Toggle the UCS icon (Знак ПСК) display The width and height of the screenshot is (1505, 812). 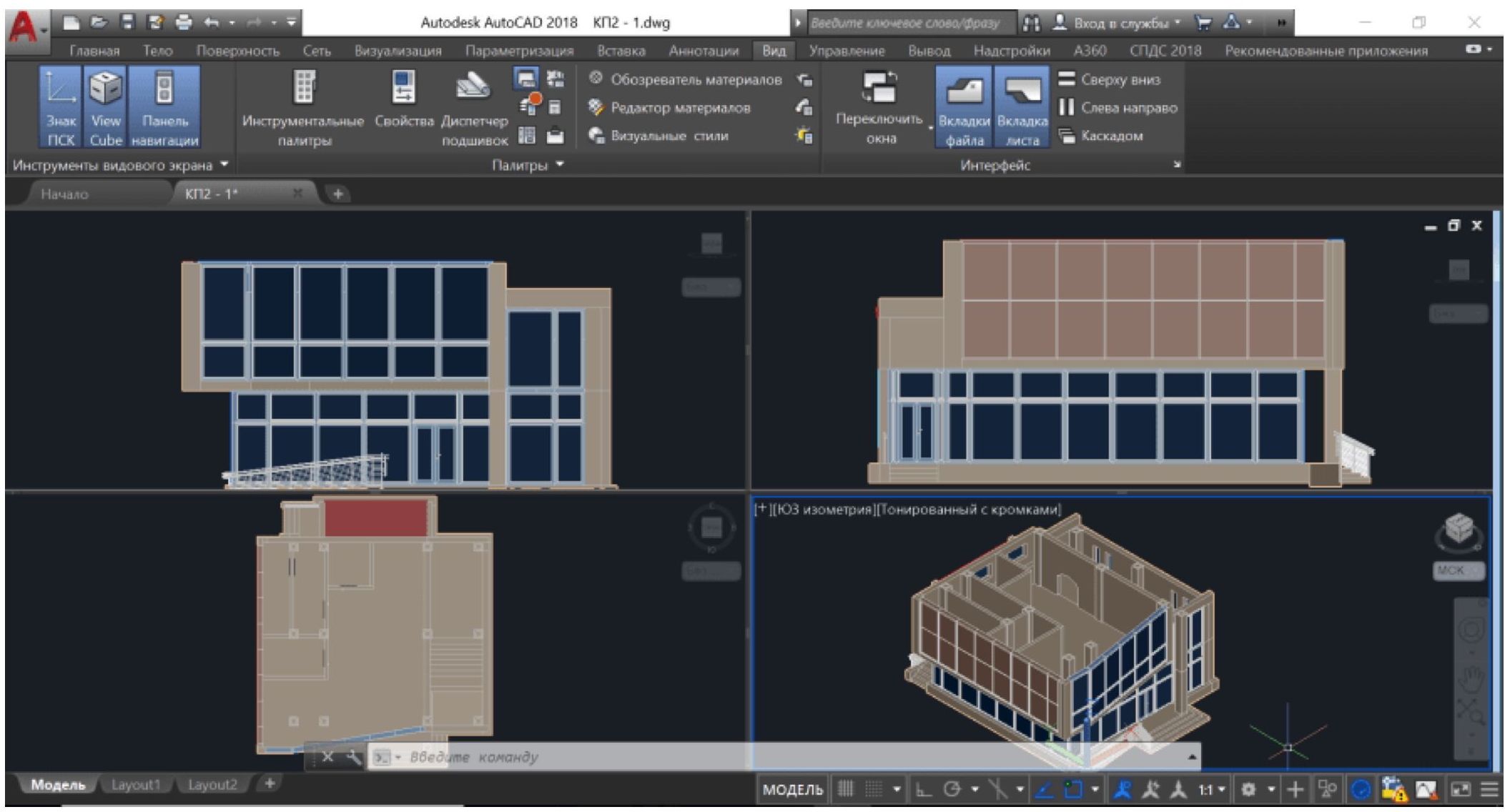pos(61,107)
